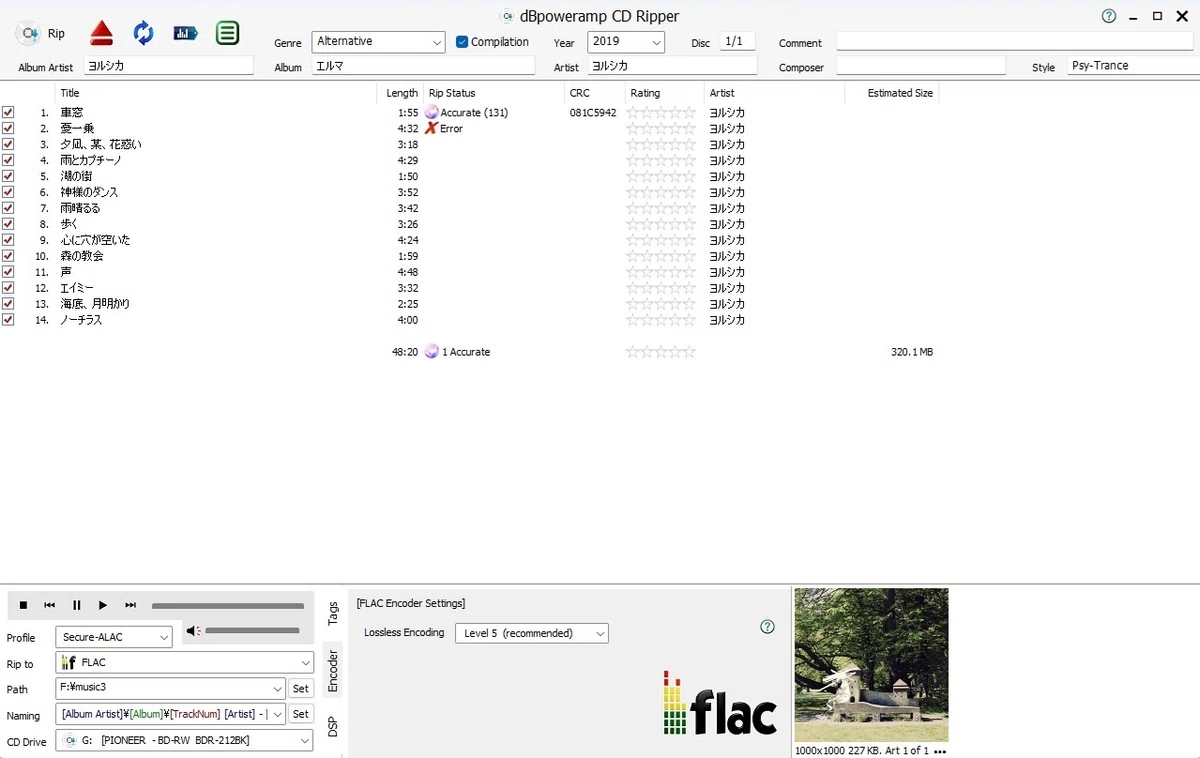This screenshot has height=758, width=1200.
Task: Uncheck track 12 checkbox
Action: (x=8, y=288)
